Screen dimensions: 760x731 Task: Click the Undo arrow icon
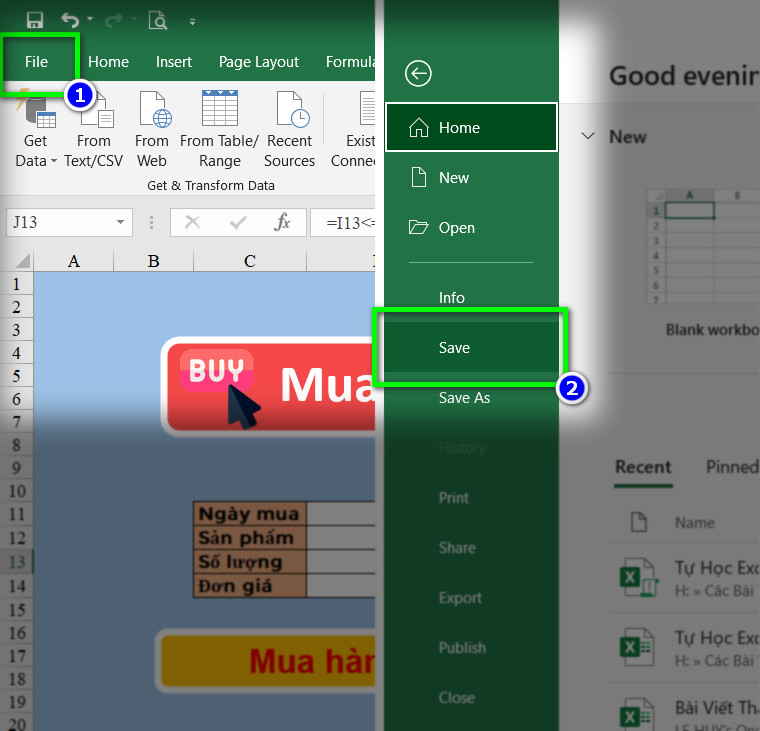[70, 20]
